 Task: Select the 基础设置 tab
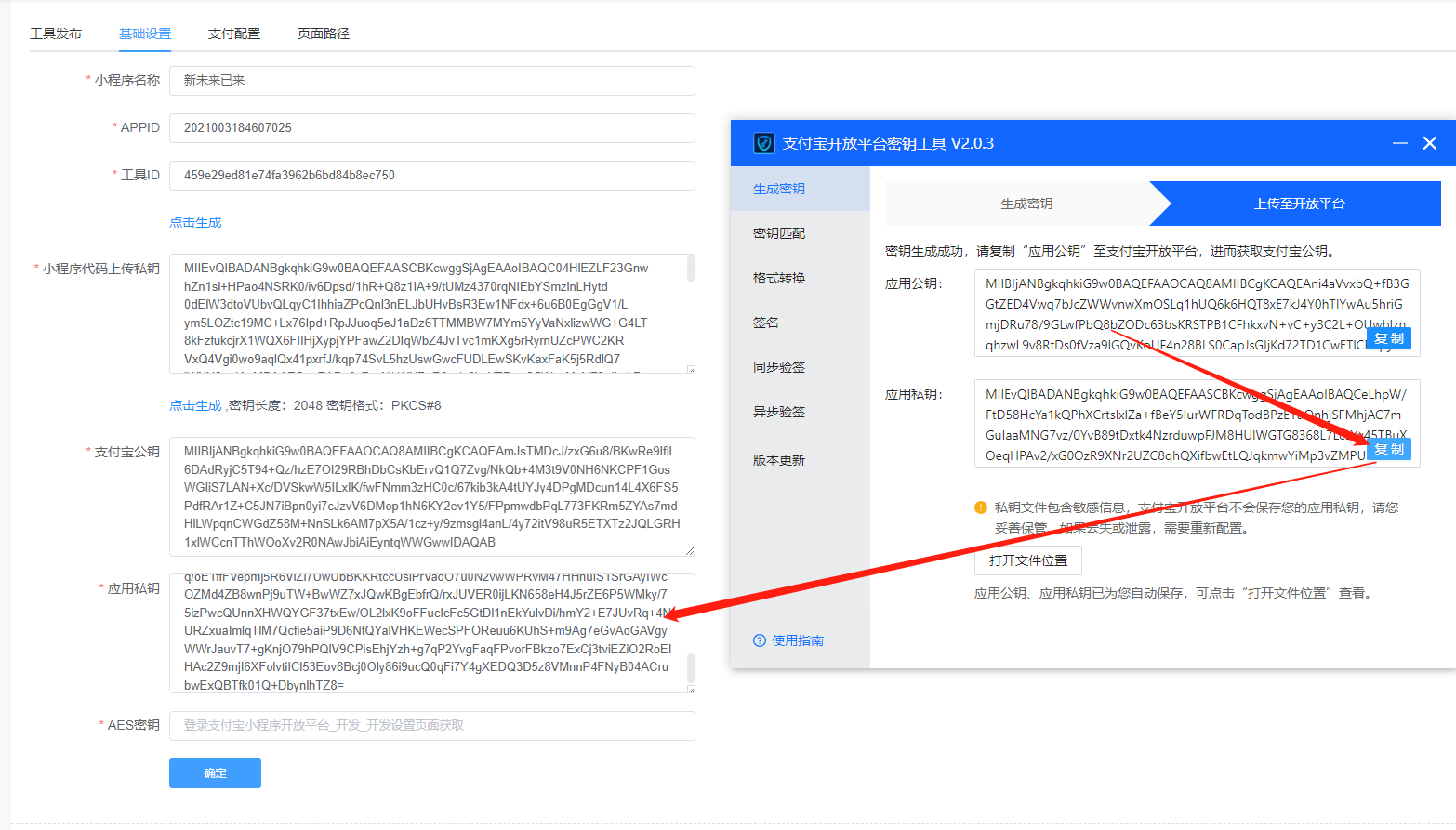(x=145, y=33)
